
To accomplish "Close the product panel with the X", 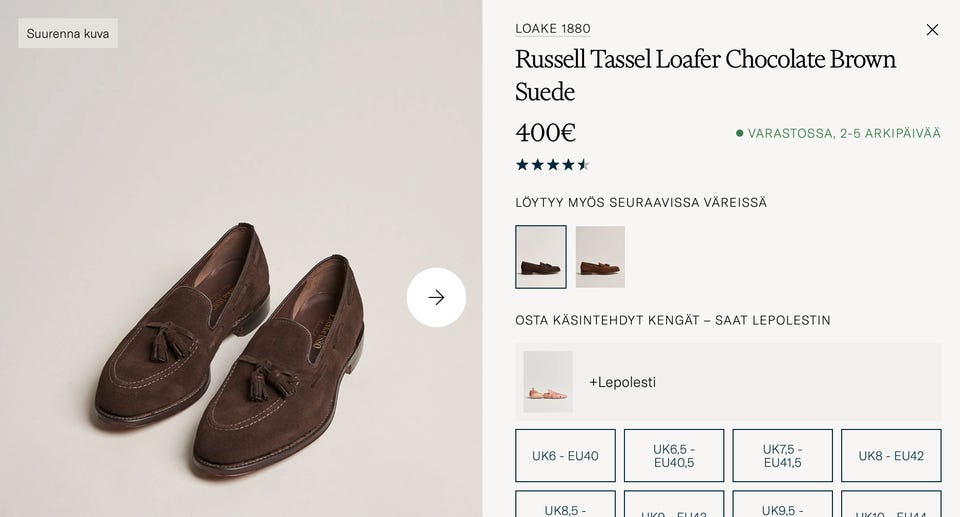I will [x=932, y=30].
